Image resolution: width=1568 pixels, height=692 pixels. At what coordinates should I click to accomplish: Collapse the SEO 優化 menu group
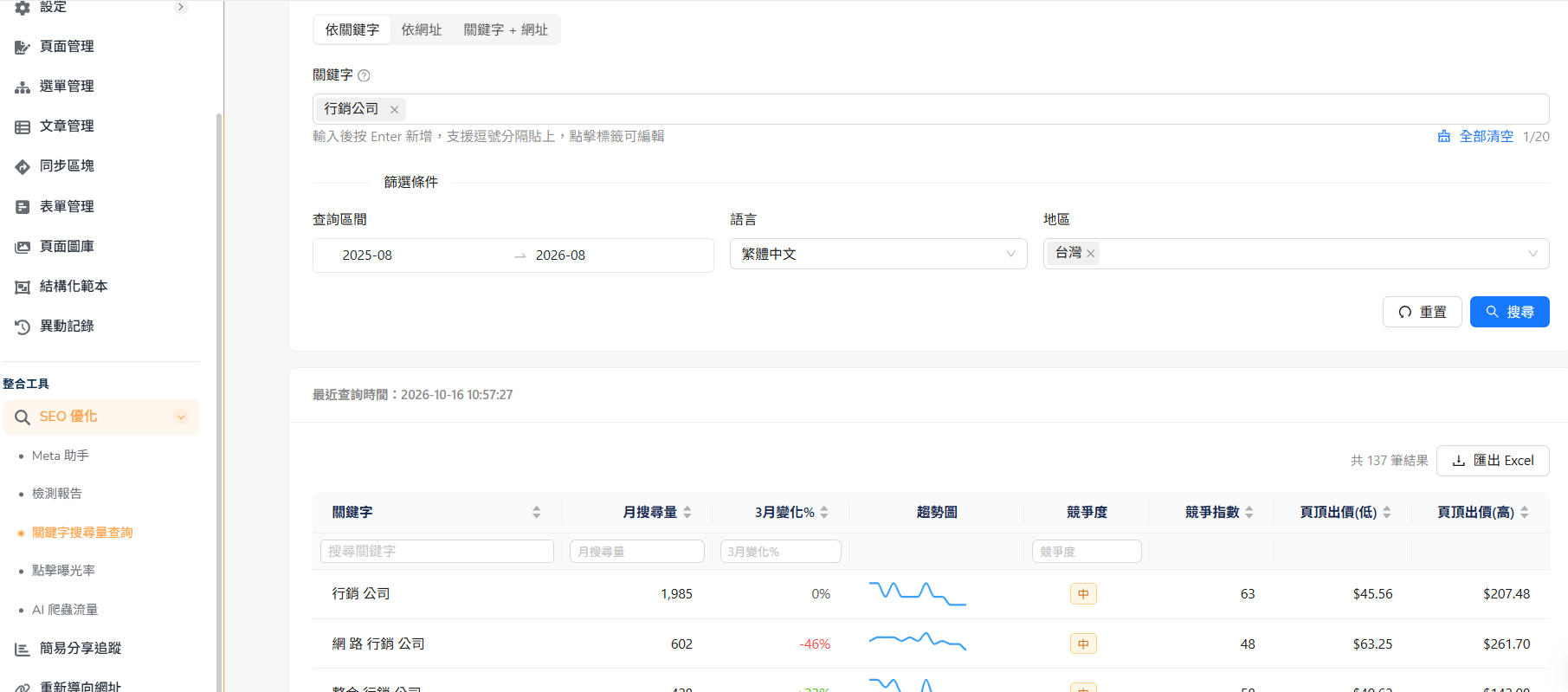pos(181,417)
